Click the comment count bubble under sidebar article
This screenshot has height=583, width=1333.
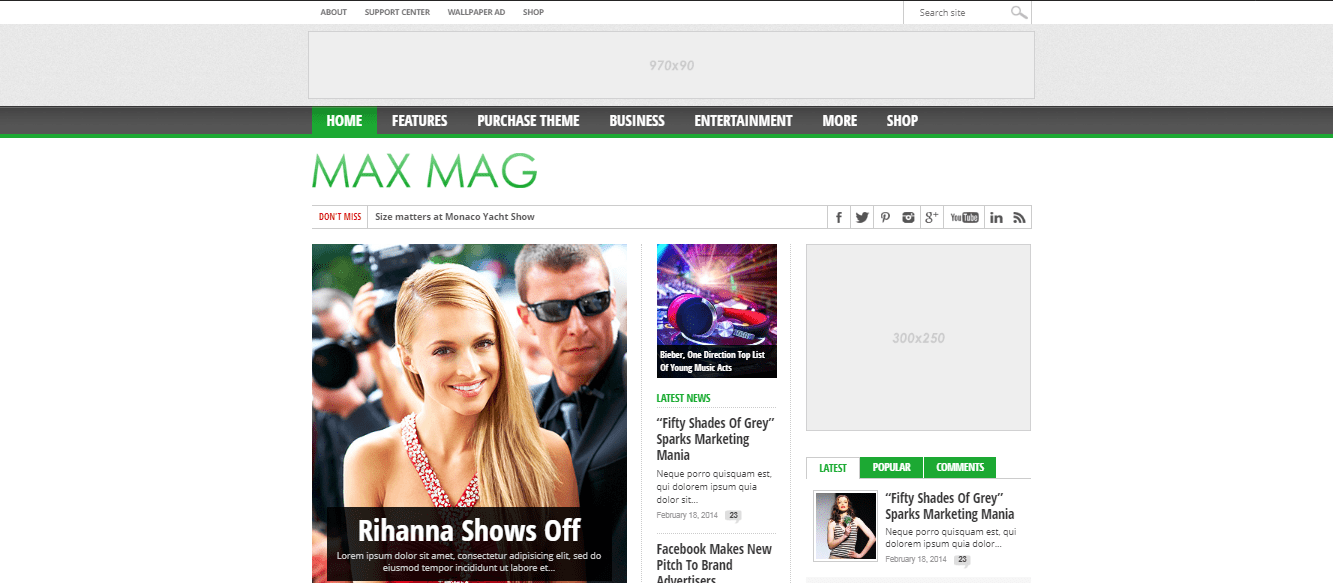tap(961, 560)
